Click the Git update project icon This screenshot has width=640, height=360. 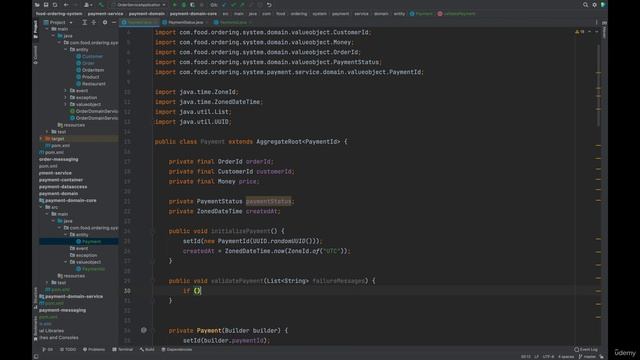[224, 5]
